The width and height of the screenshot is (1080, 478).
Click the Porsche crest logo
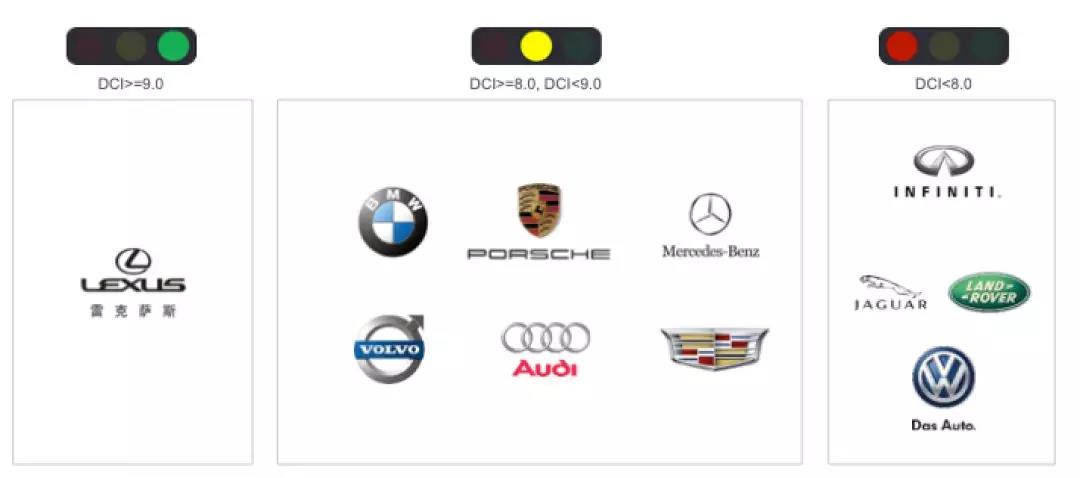coord(539,210)
